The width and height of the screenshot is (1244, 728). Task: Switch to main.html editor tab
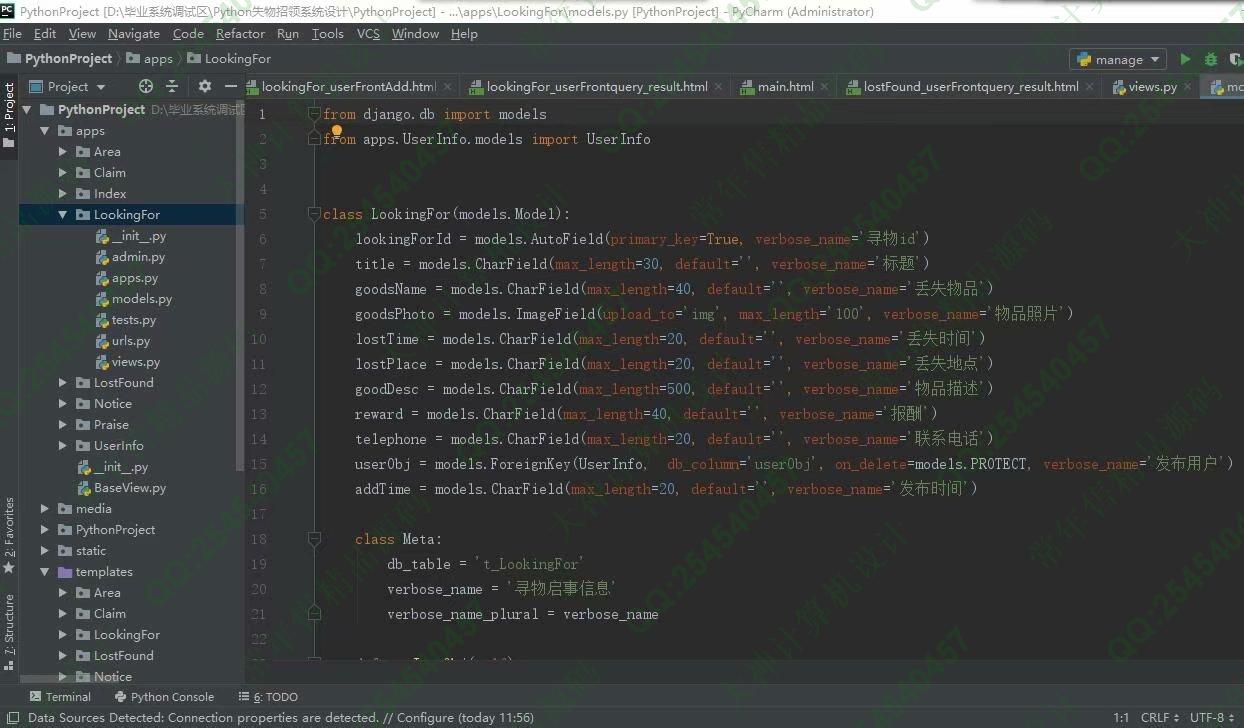tap(785, 87)
